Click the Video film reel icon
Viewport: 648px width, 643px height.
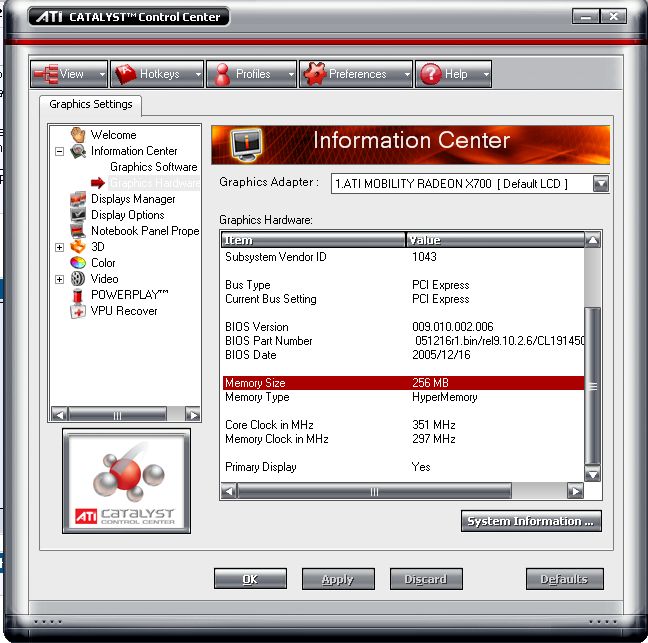(78, 279)
